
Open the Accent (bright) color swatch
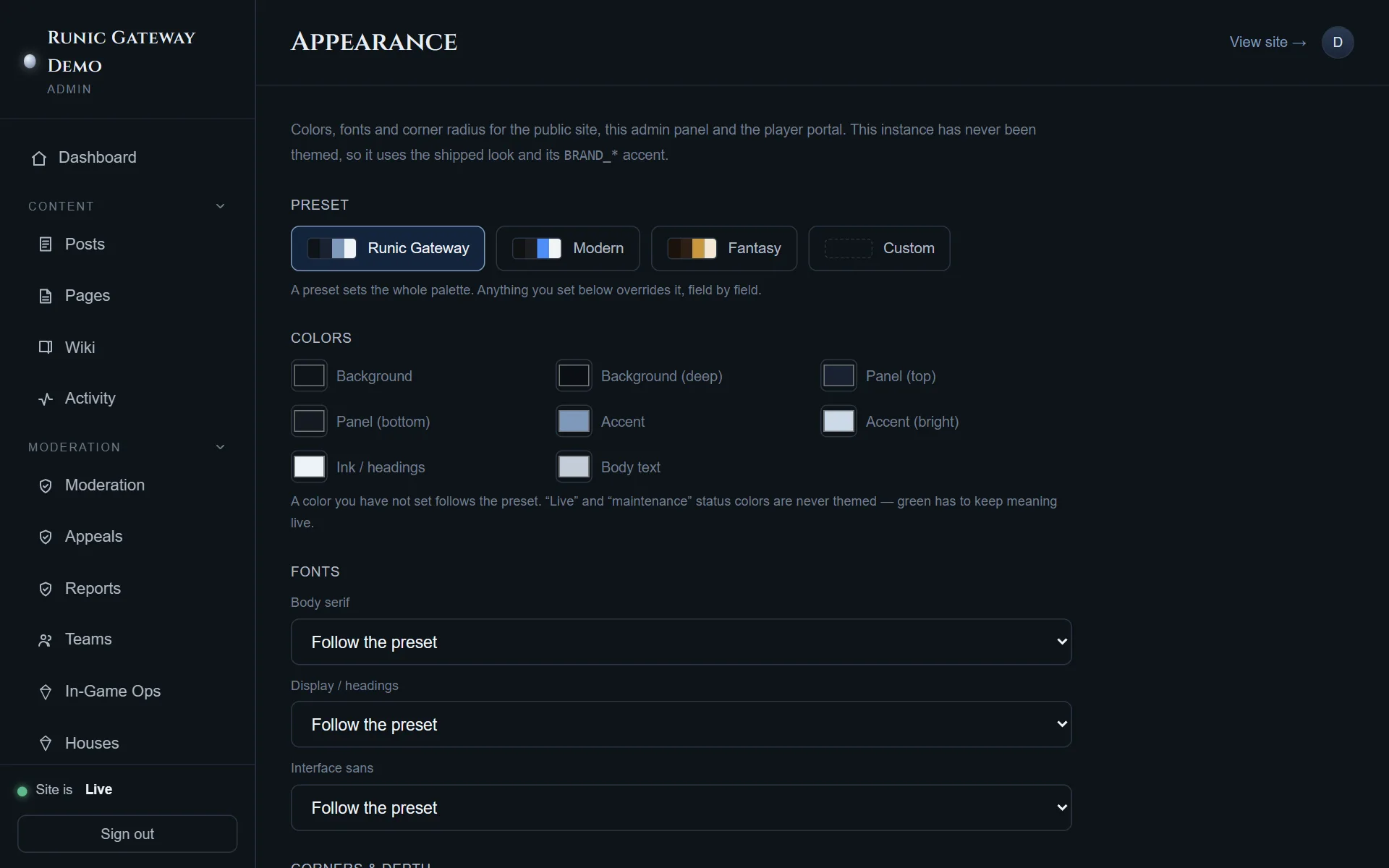coord(838,421)
